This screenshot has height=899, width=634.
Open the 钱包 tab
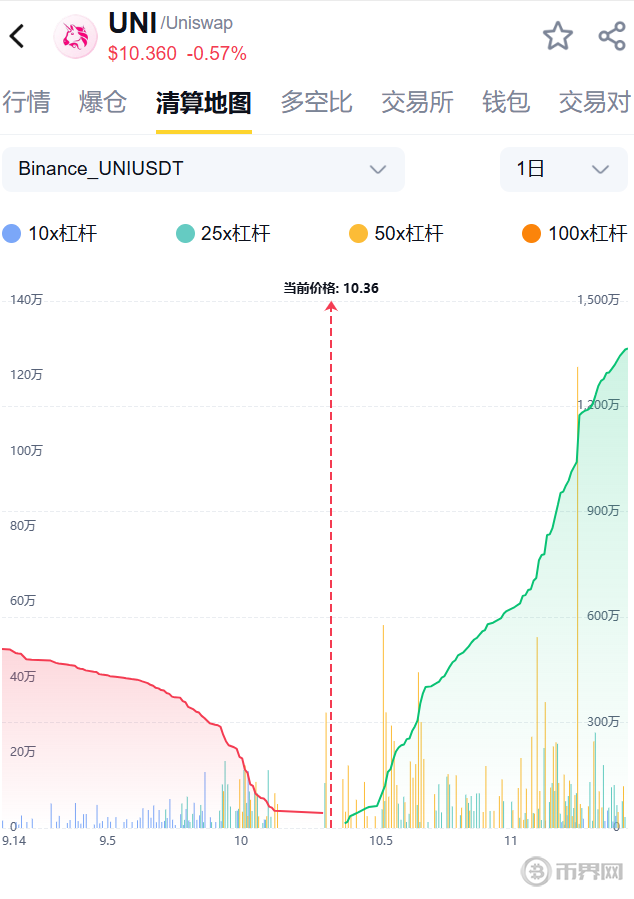[506, 102]
